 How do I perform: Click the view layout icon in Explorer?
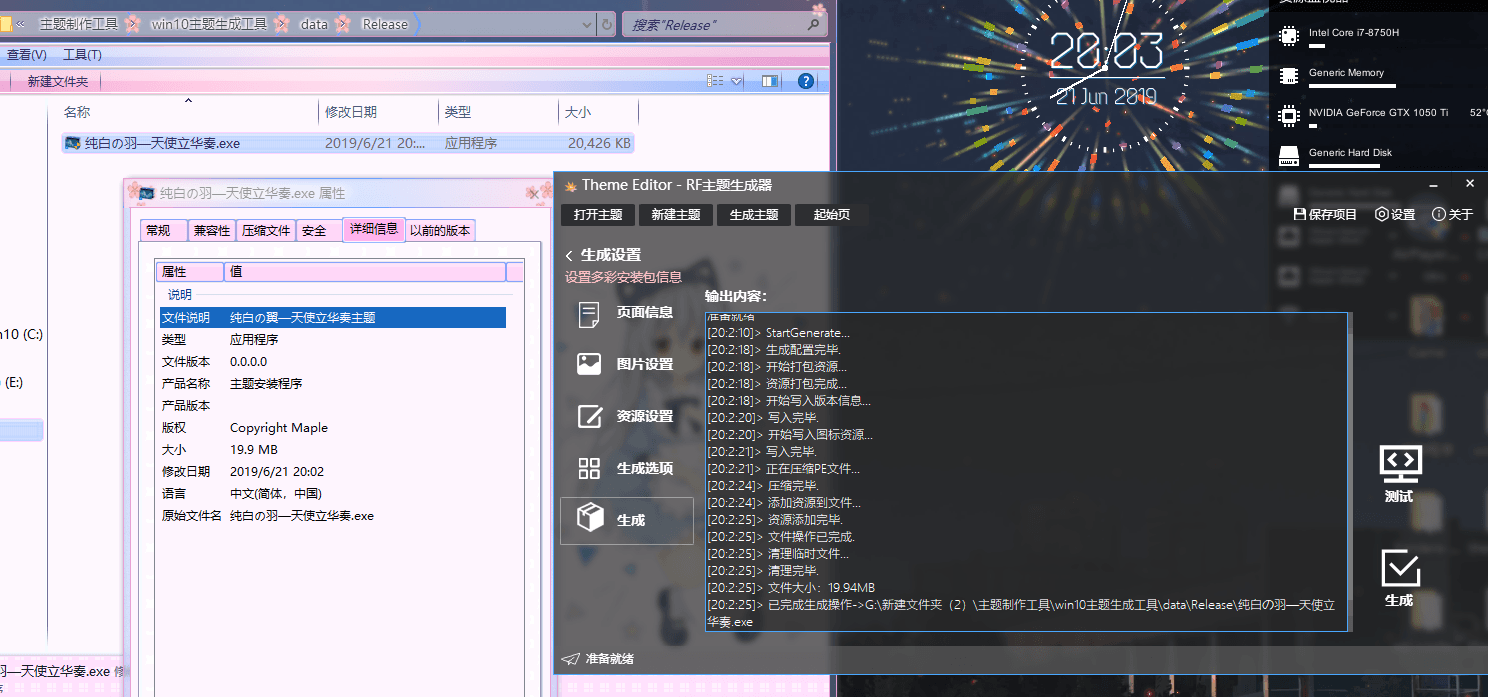click(x=715, y=81)
